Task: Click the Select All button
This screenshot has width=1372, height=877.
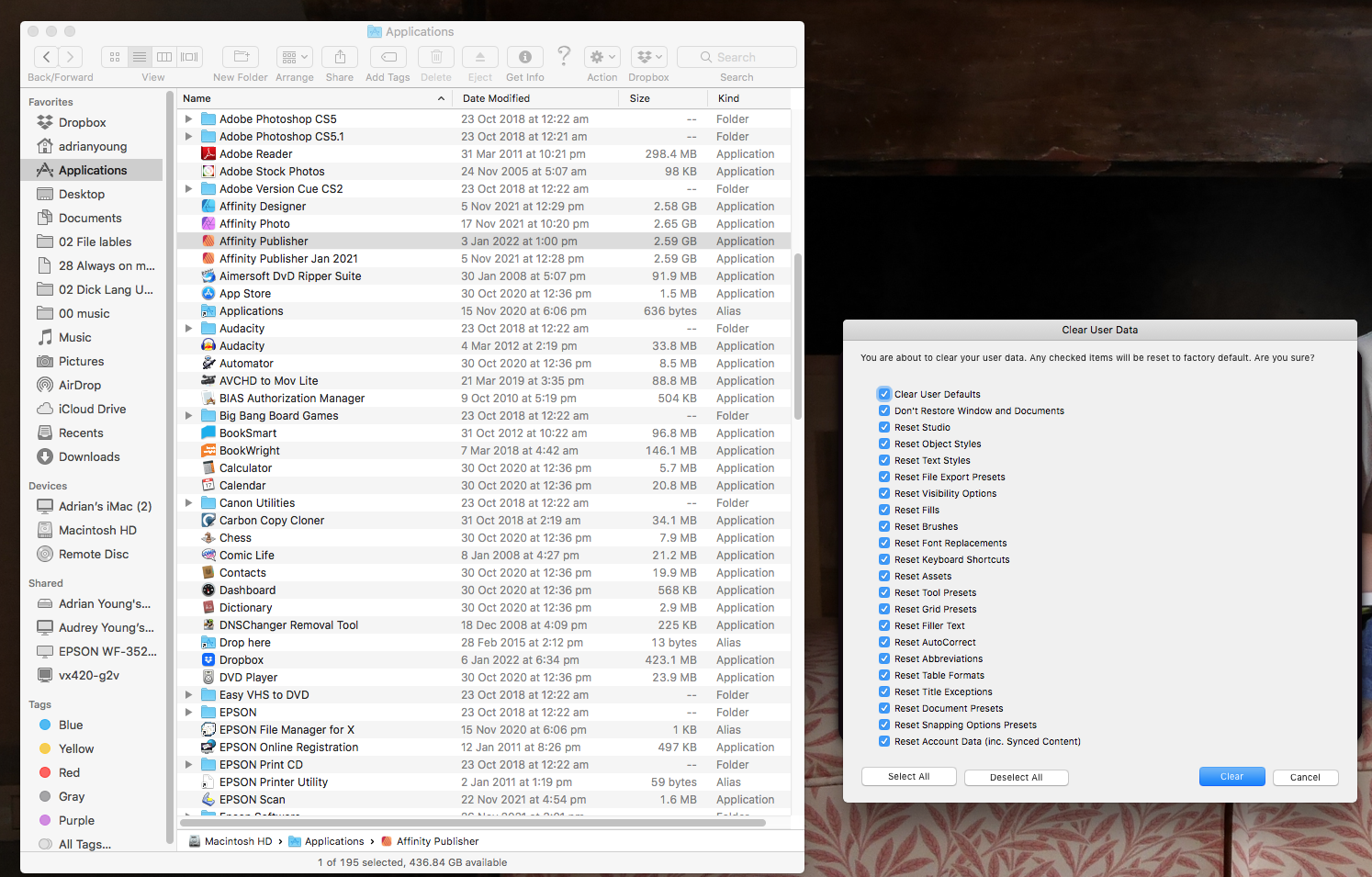Action: coord(909,777)
